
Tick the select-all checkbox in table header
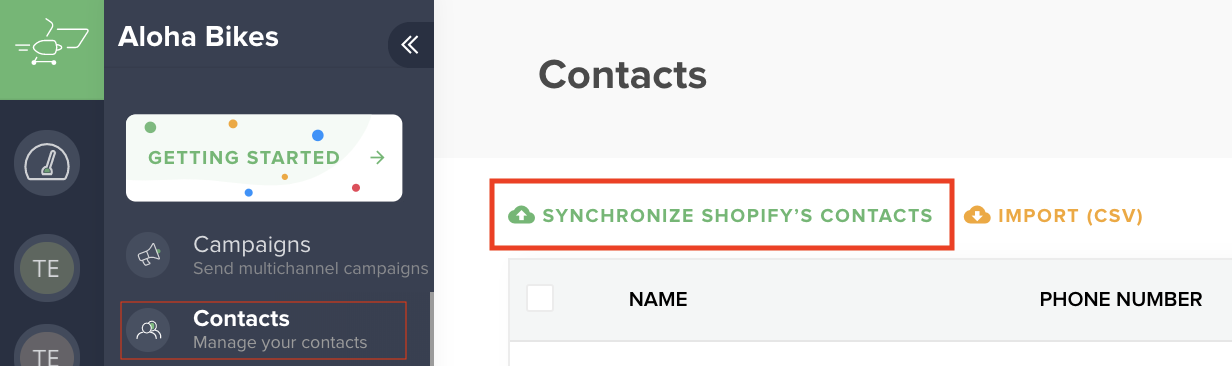(540, 298)
